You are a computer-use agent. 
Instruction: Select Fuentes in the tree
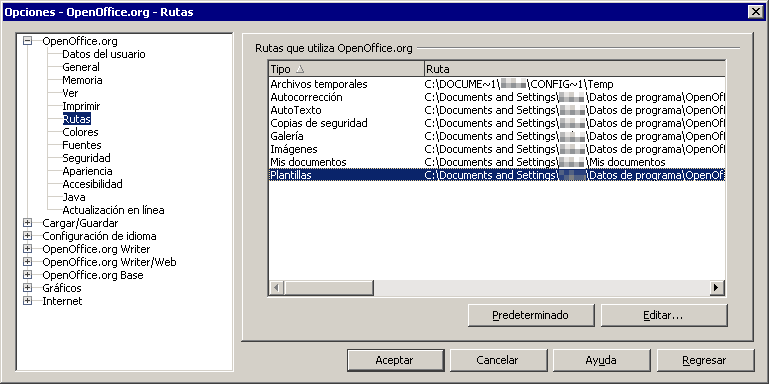pos(81,145)
